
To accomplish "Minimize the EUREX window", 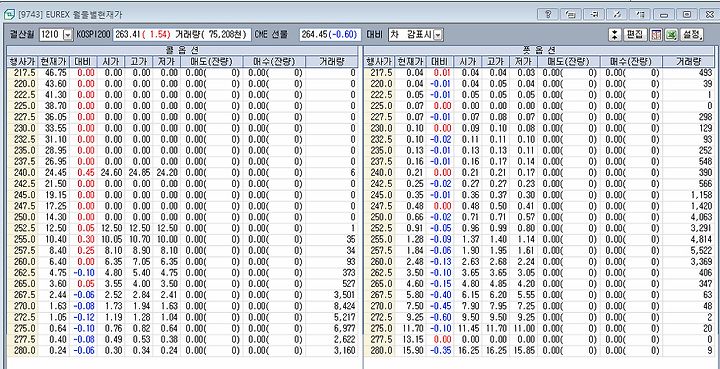I will 664,14.
